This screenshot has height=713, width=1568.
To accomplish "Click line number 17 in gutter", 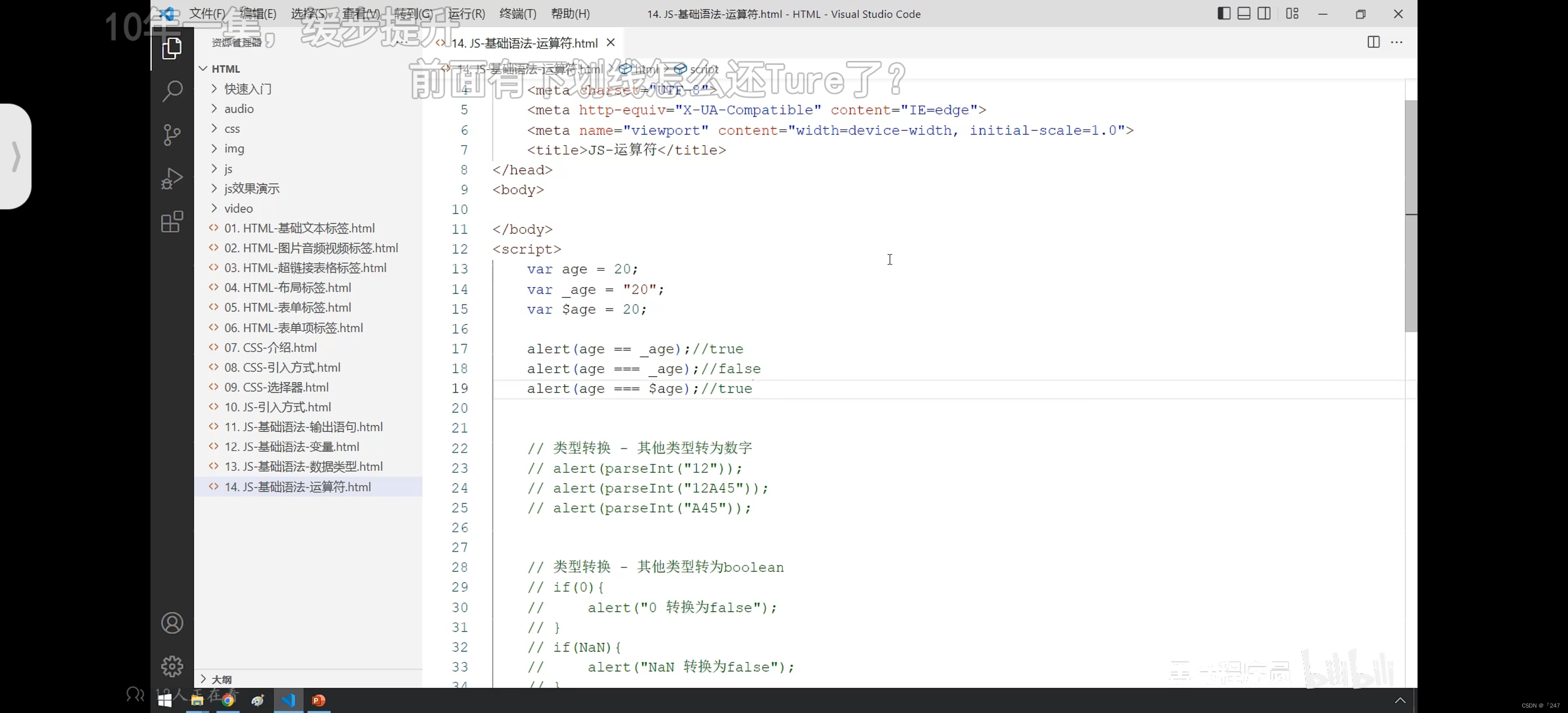I will point(460,349).
